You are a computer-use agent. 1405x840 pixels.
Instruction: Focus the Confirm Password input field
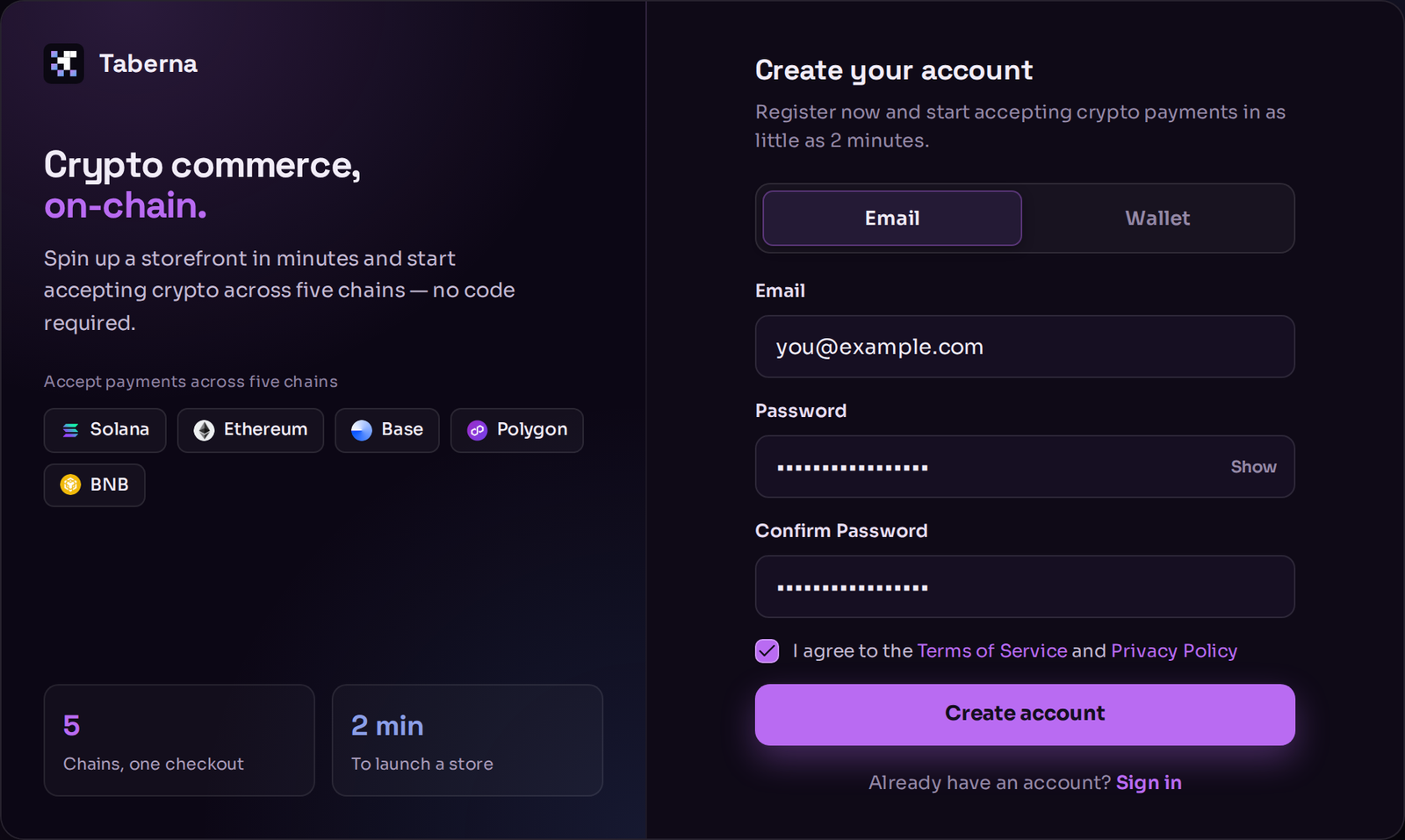point(1025,586)
